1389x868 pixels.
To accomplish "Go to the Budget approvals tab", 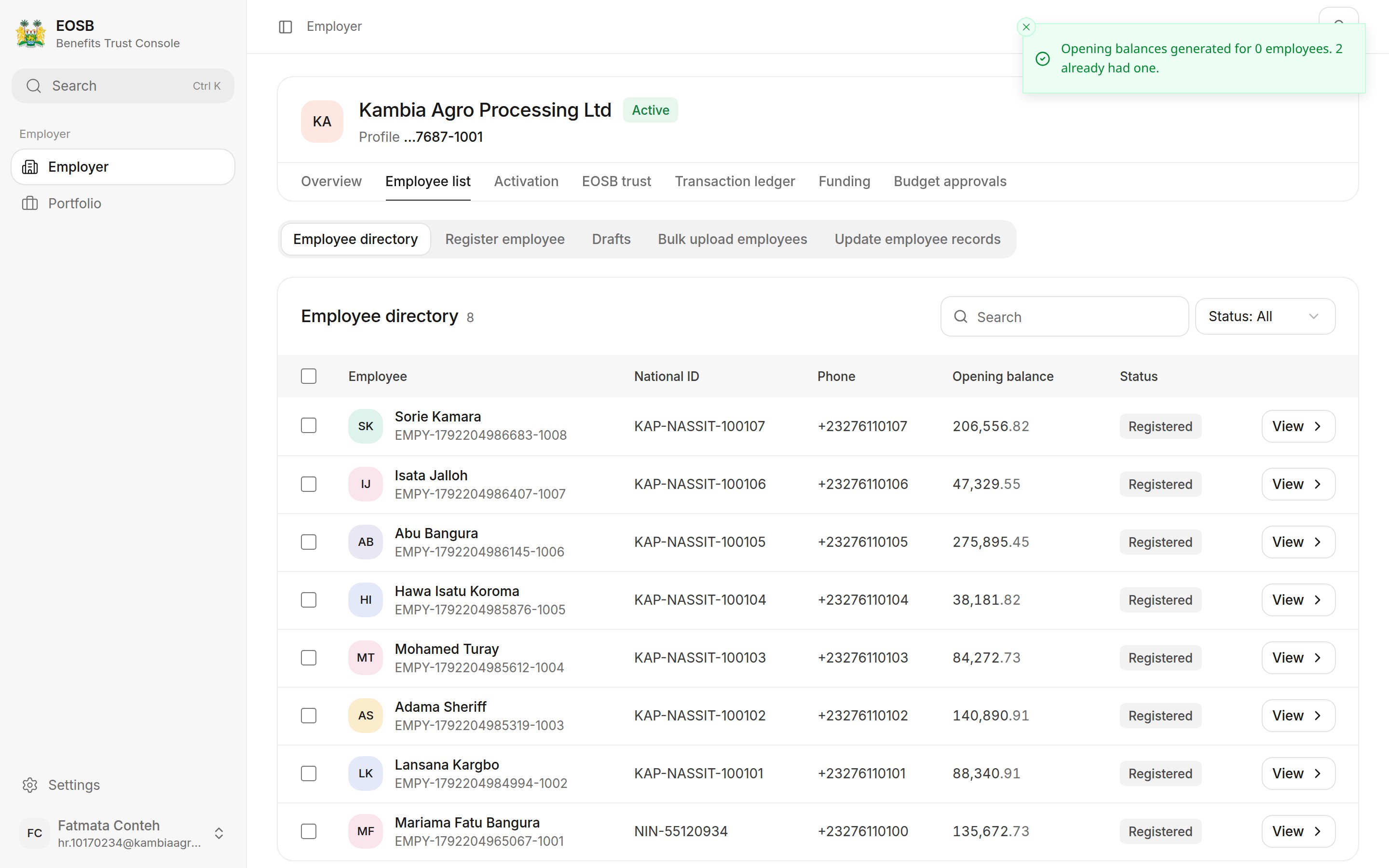I will [x=950, y=181].
